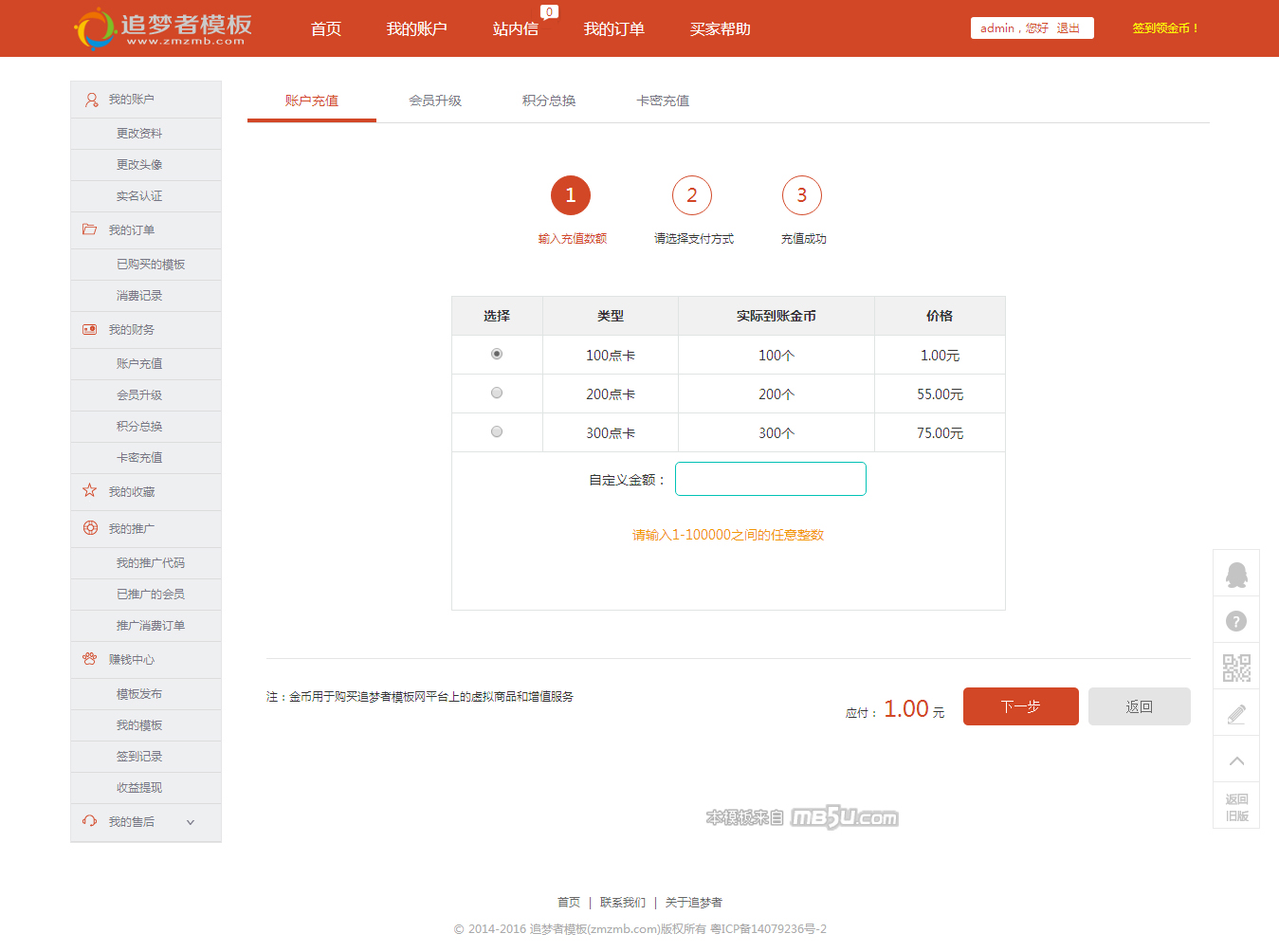Screen dimensions: 1279x952
Task: Click the folder icon beside 我的订单
Action: tap(90, 229)
